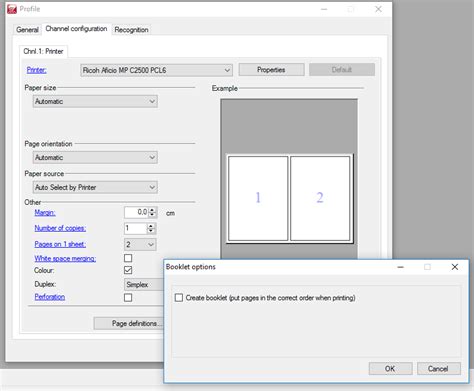Click the White space merging link

(x=65, y=259)
